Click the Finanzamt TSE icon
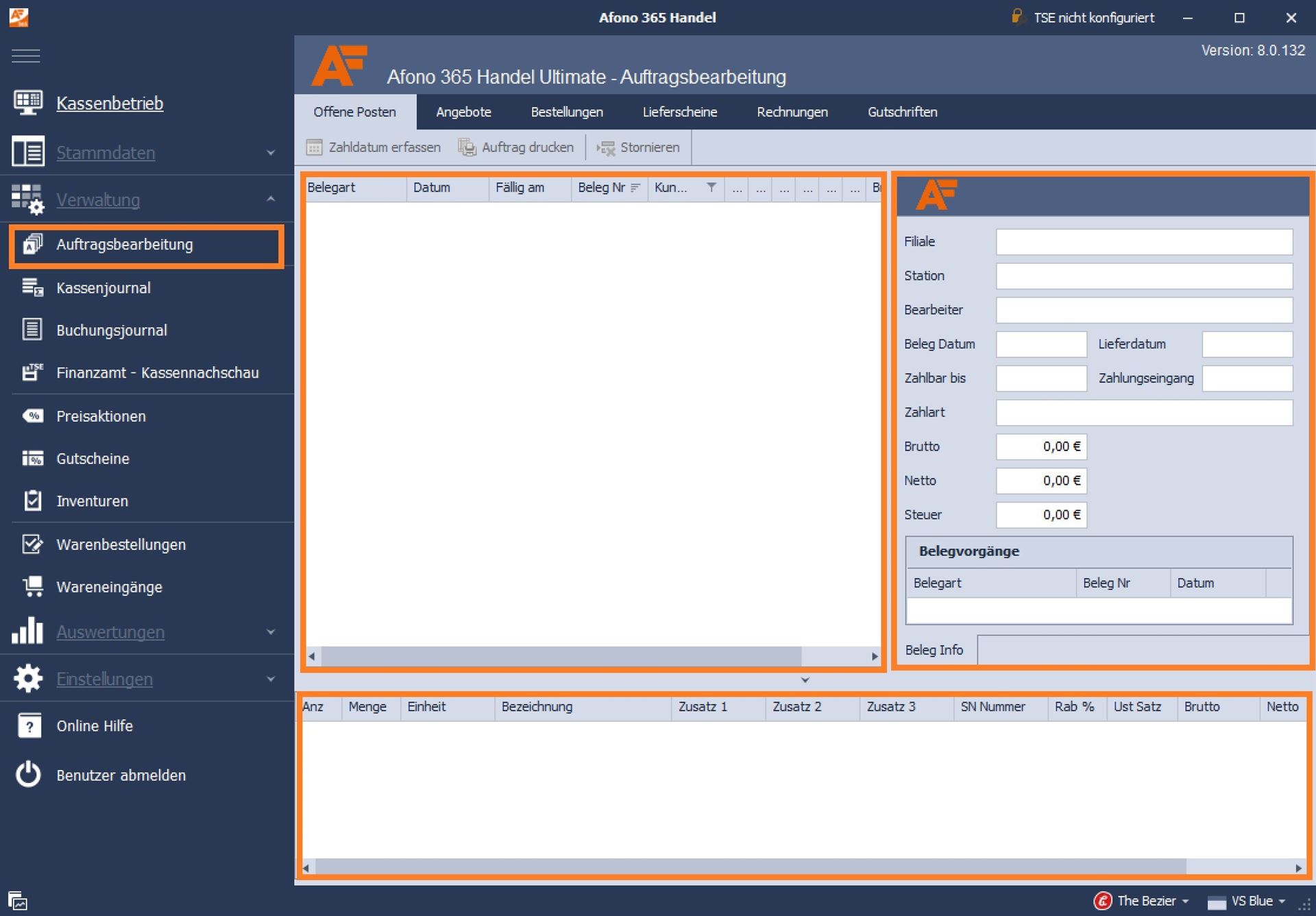 (x=32, y=372)
